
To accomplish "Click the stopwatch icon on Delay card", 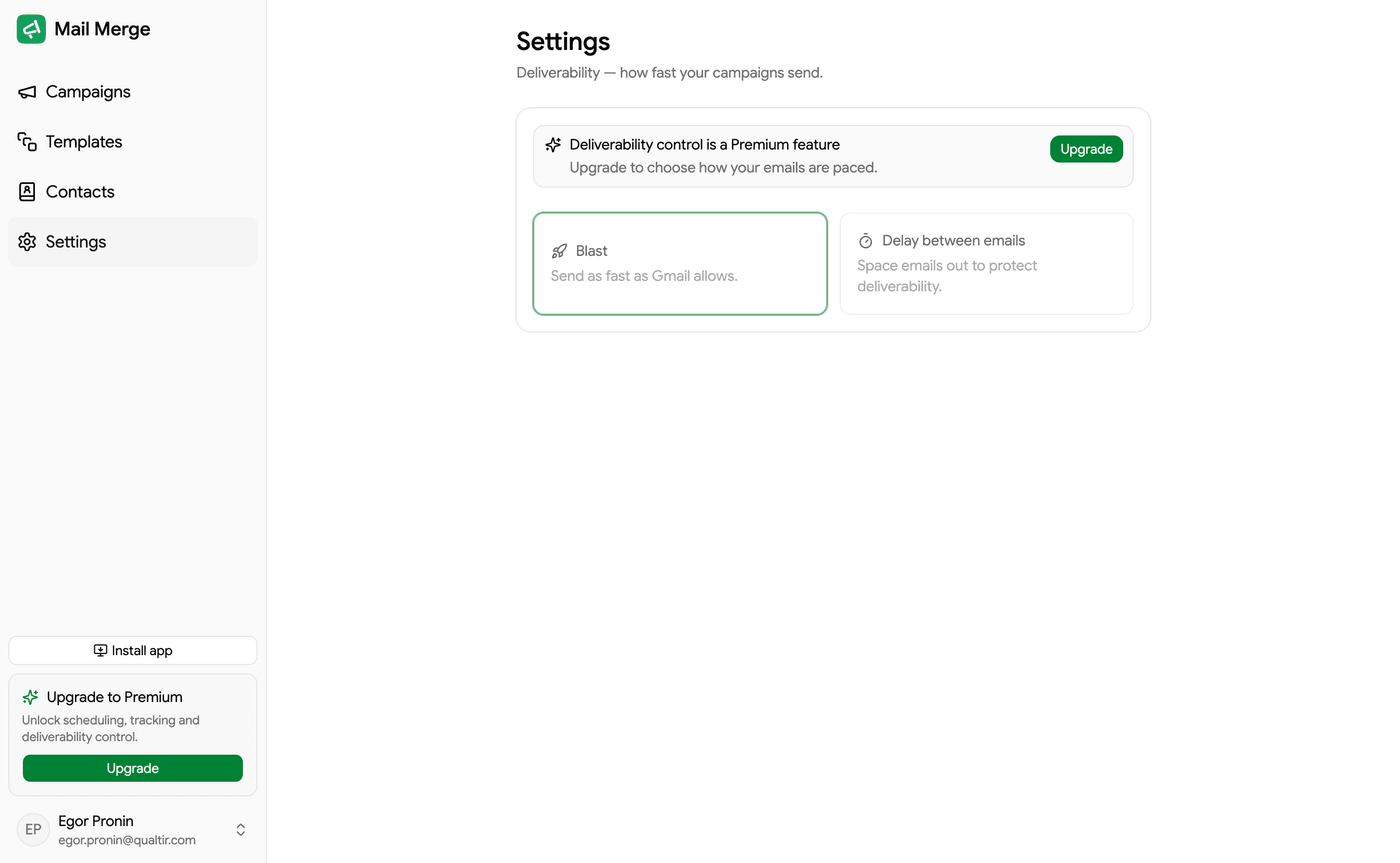I will [x=866, y=241].
